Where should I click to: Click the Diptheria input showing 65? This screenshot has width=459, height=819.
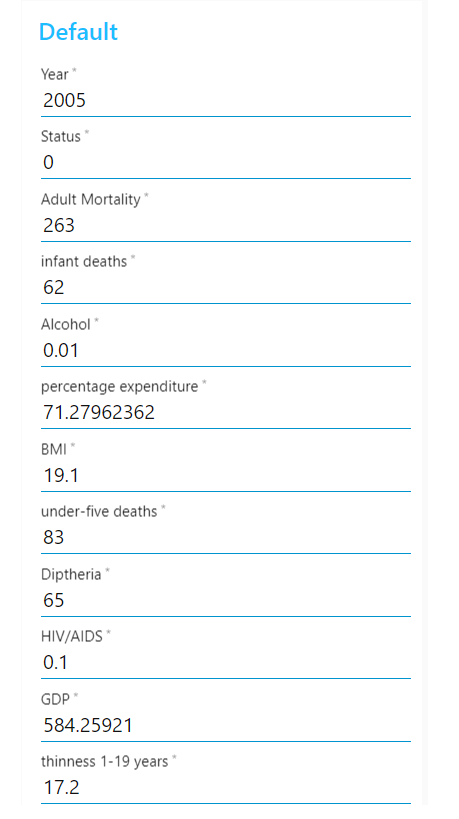point(226,600)
